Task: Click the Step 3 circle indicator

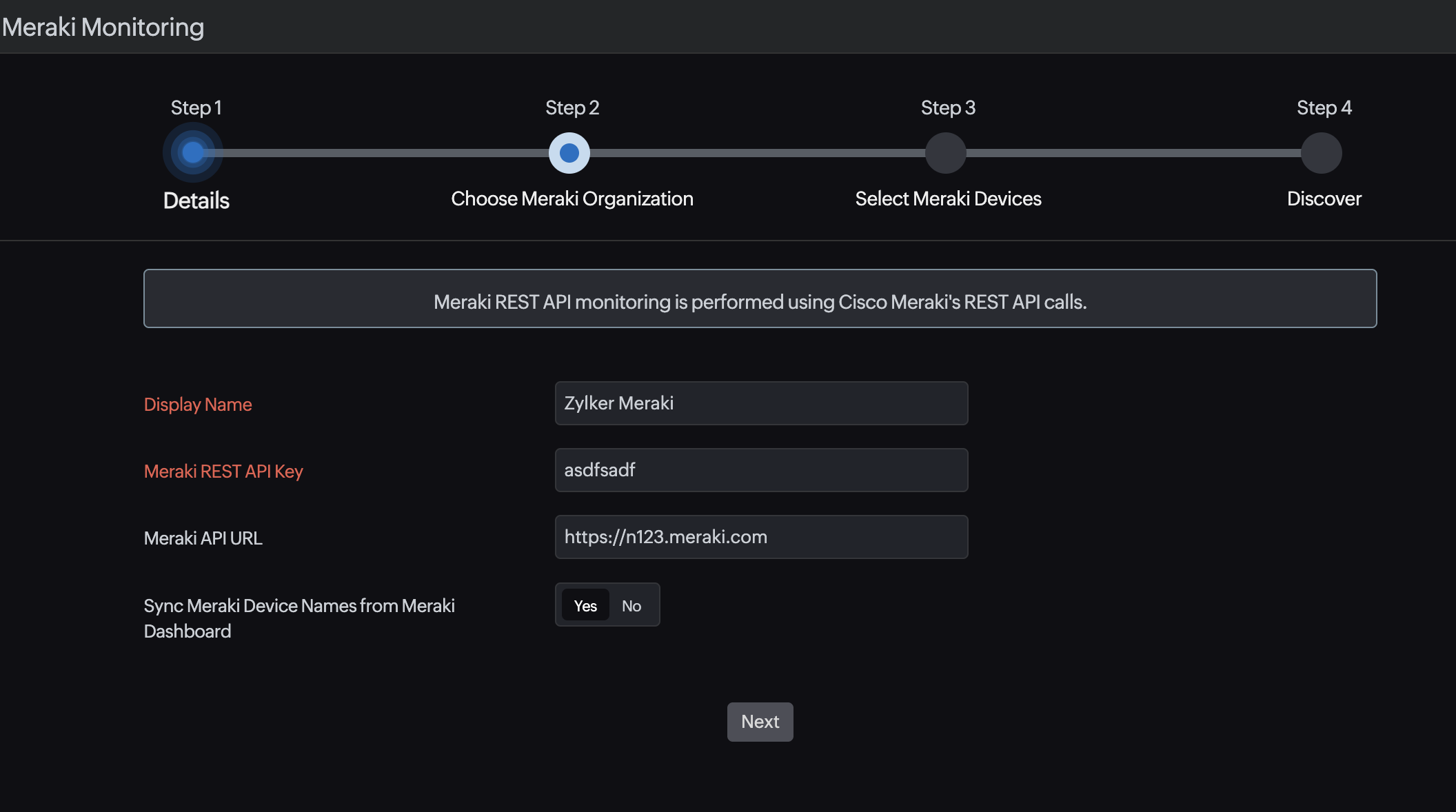Action: [946, 153]
